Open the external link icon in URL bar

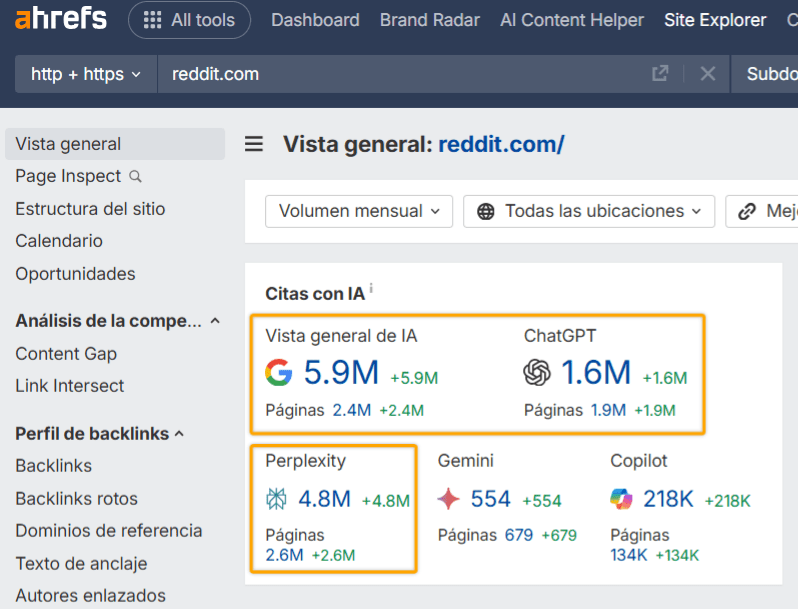(x=660, y=74)
